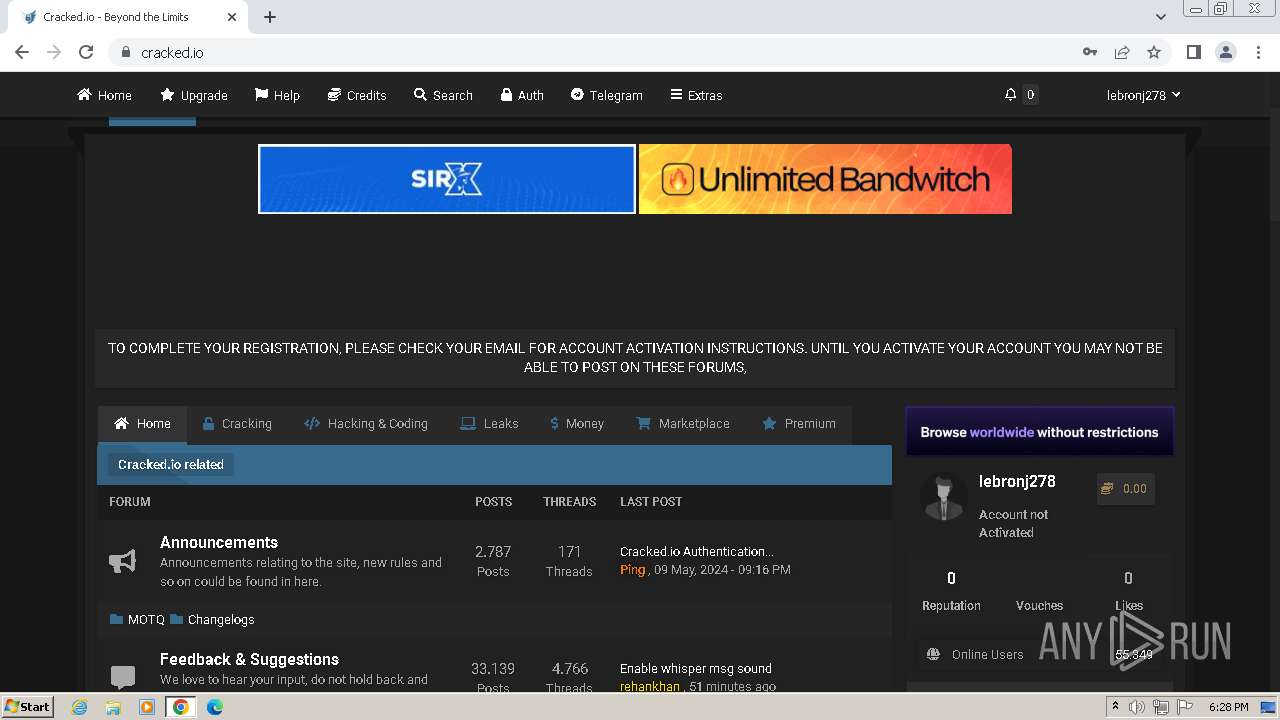Image resolution: width=1280 pixels, height=720 pixels.
Task: Click the lebronj278 profile avatar
Action: point(943,497)
